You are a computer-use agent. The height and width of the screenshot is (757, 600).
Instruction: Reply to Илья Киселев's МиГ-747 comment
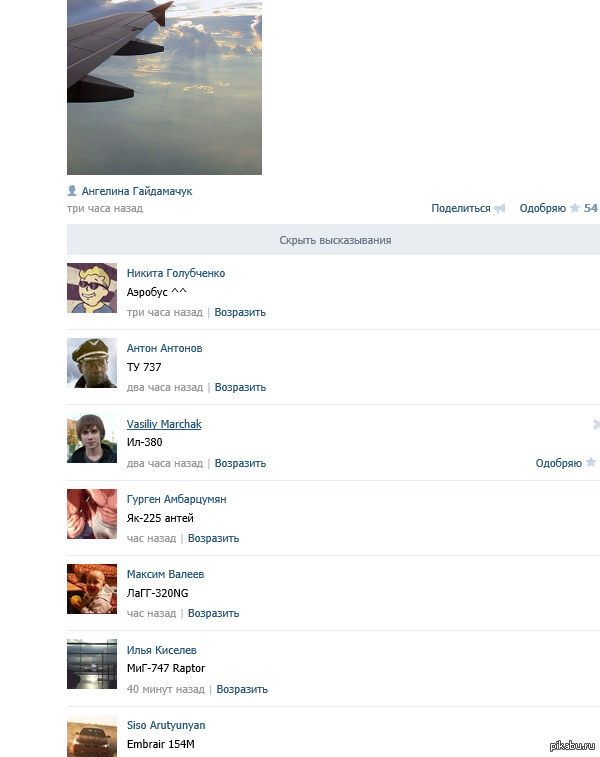click(242, 689)
